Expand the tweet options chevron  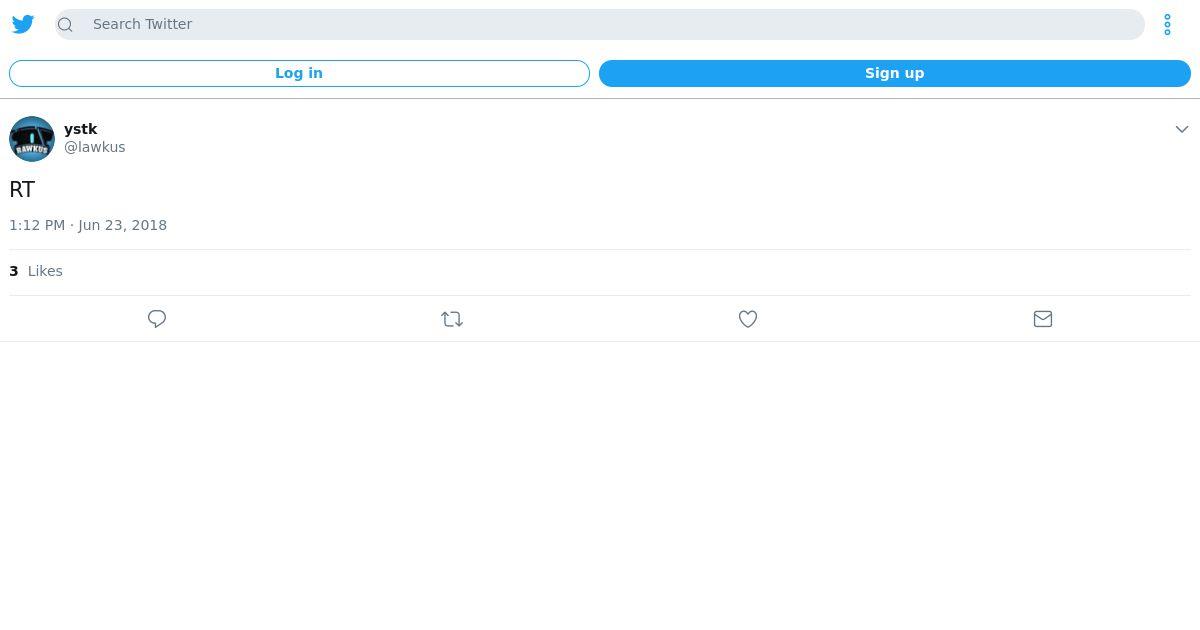pyautogui.click(x=1181, y=129)
